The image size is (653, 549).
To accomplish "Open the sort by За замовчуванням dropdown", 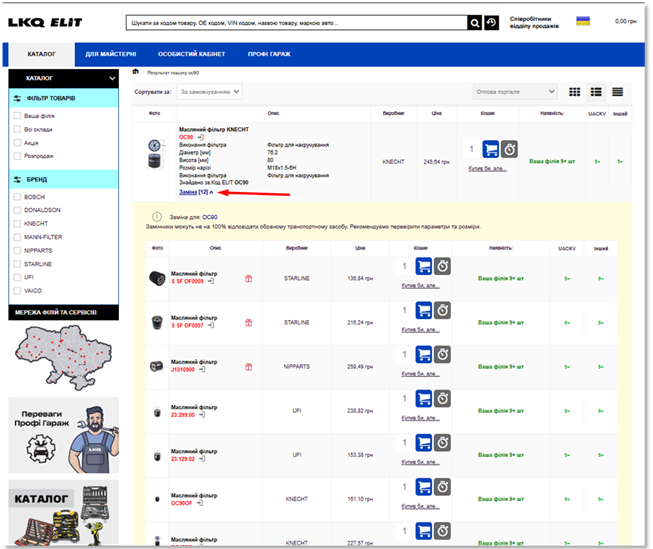I will coord(209,92).
